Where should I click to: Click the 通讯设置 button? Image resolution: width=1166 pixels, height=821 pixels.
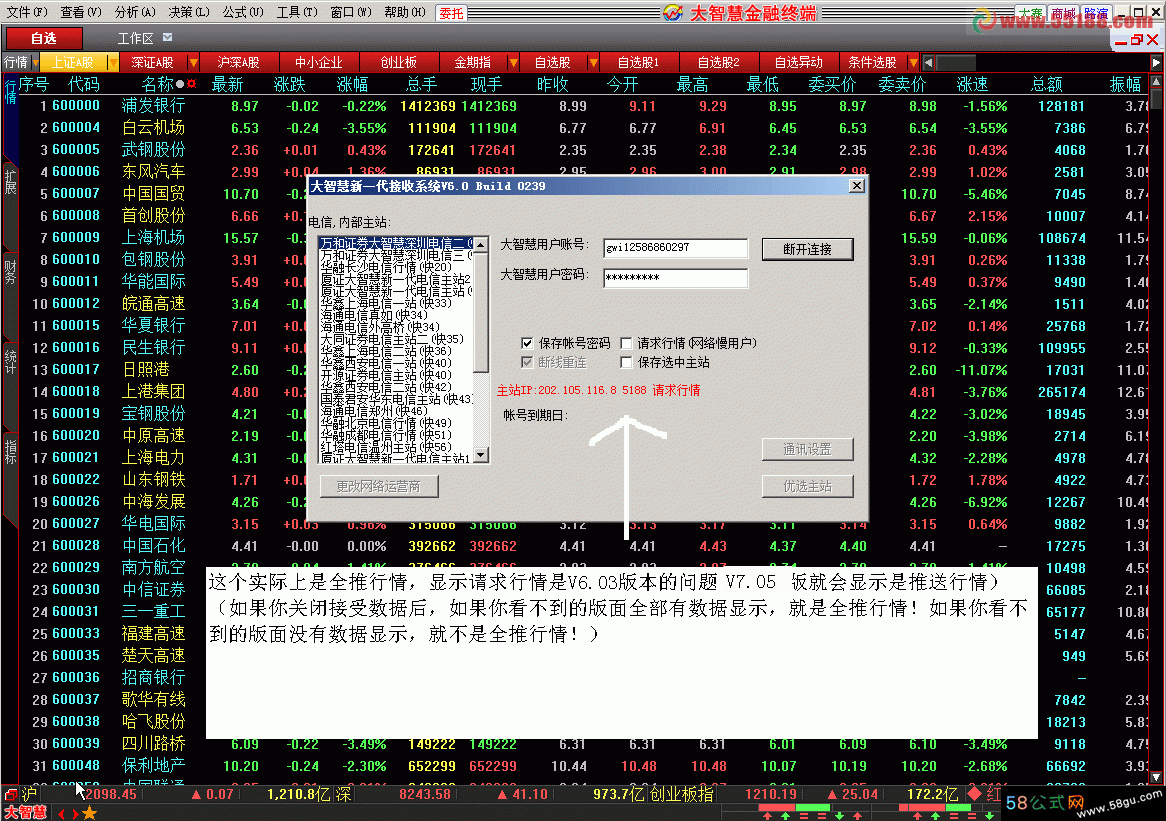[x=808, y=449]
